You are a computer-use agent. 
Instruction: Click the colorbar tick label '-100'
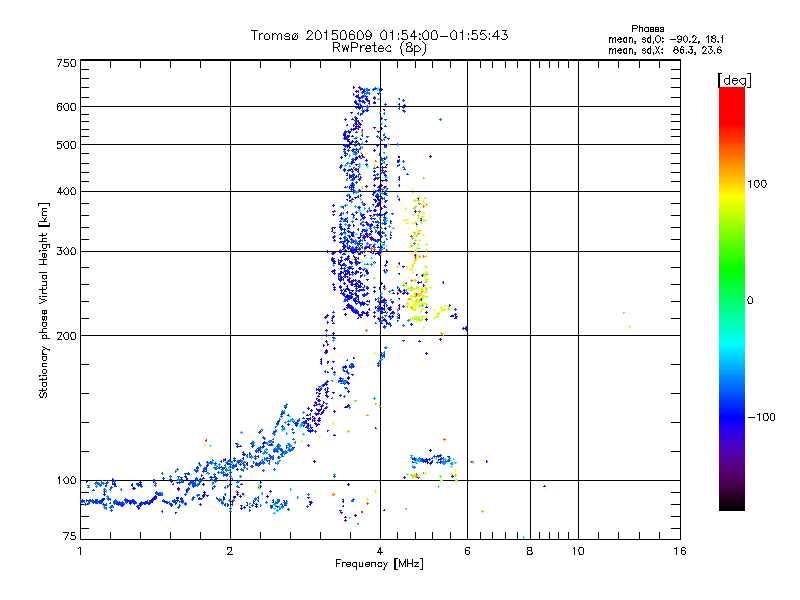click(762, 417)
